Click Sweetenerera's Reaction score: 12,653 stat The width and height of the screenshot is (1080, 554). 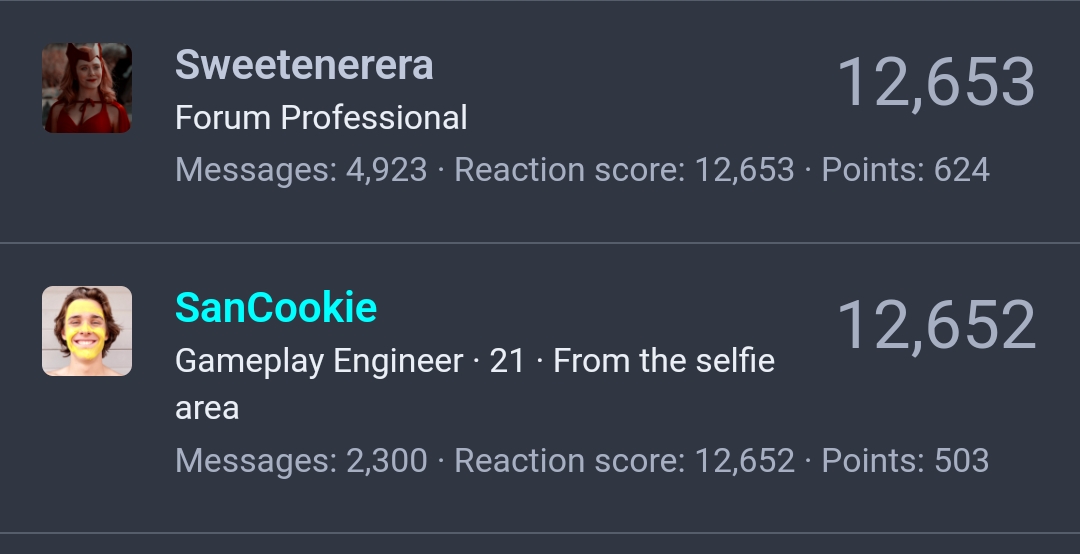pyautogui.click(x=624, y=170)
